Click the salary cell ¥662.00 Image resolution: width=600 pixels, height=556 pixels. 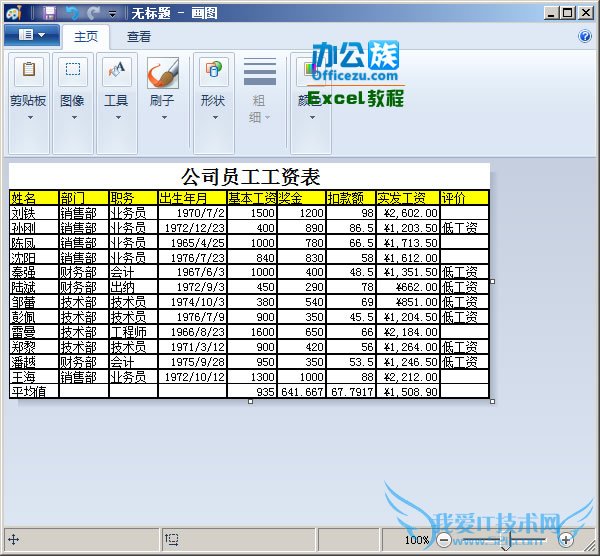(x=408, y=287)
